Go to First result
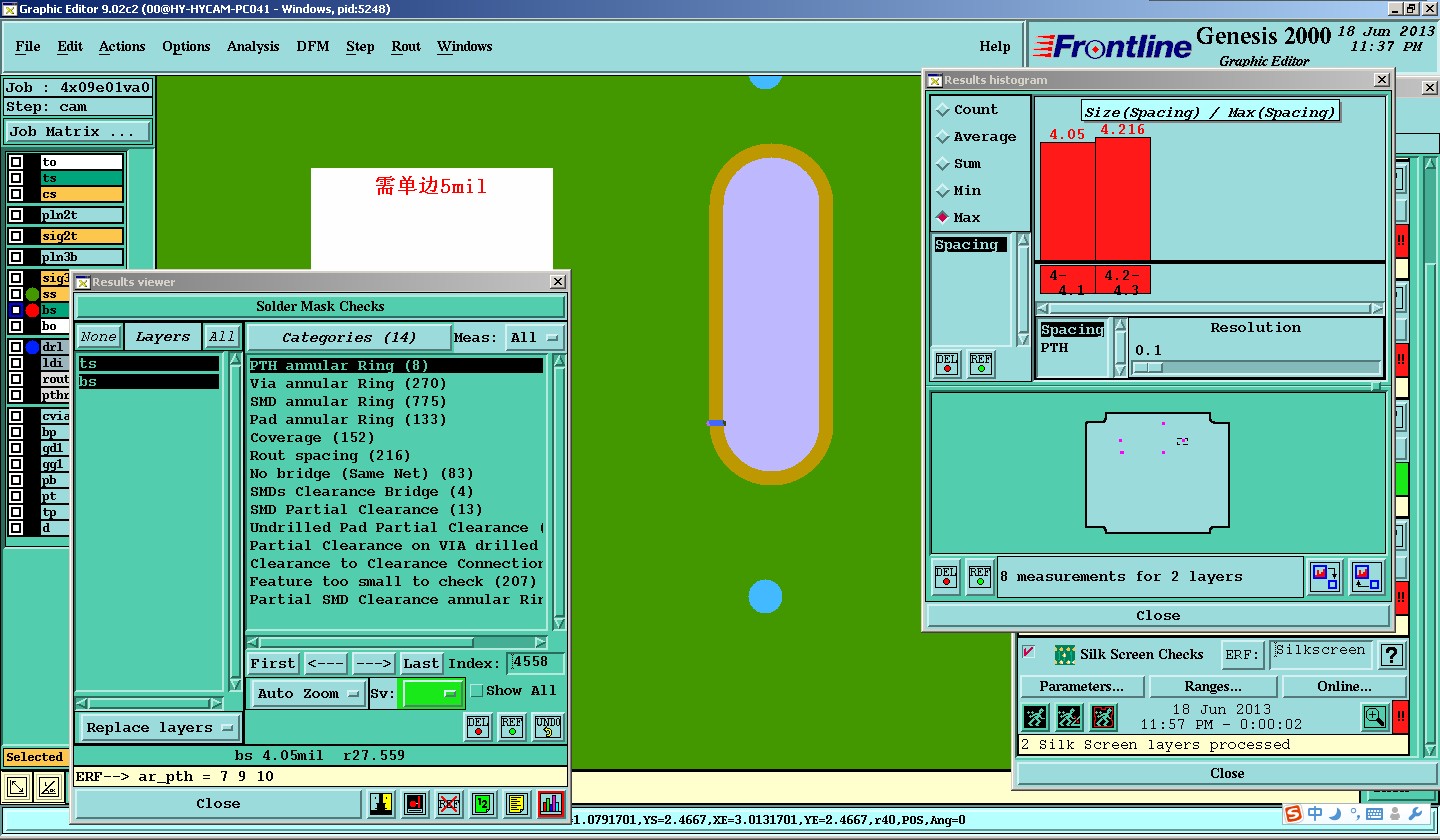1440x840 pixels. 273,663
